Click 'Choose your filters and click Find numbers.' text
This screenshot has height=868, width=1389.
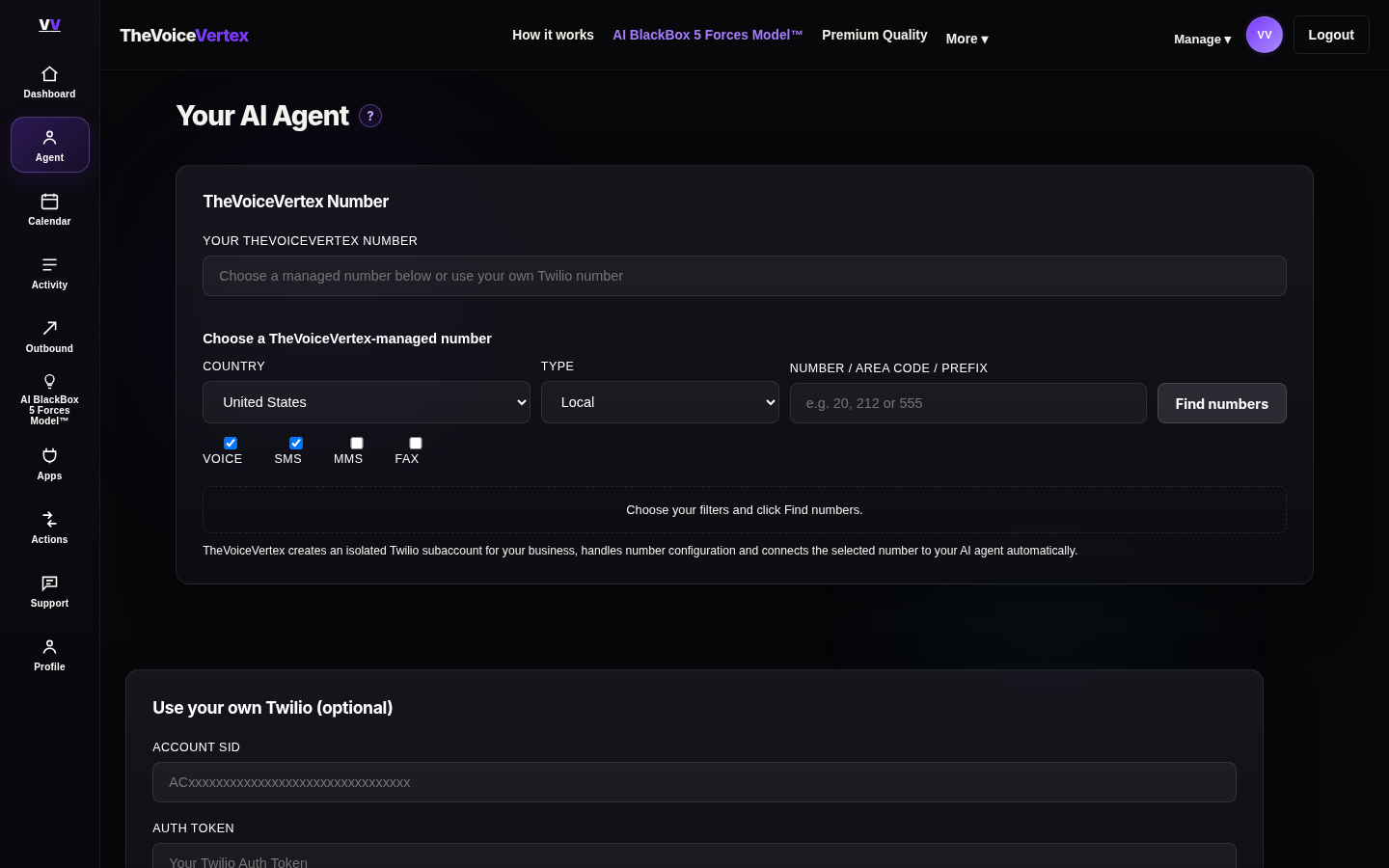(x=745, y=510)
